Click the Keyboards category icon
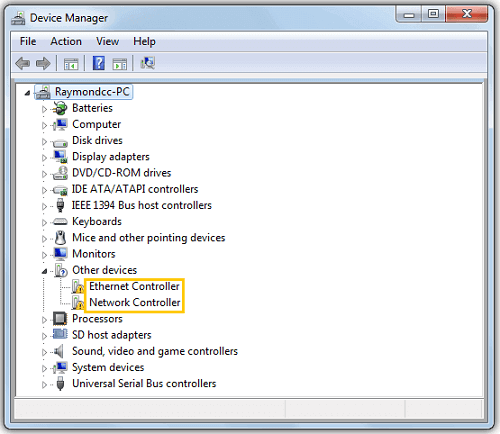Viewport: 500px width, 434px height. [60, 221]
